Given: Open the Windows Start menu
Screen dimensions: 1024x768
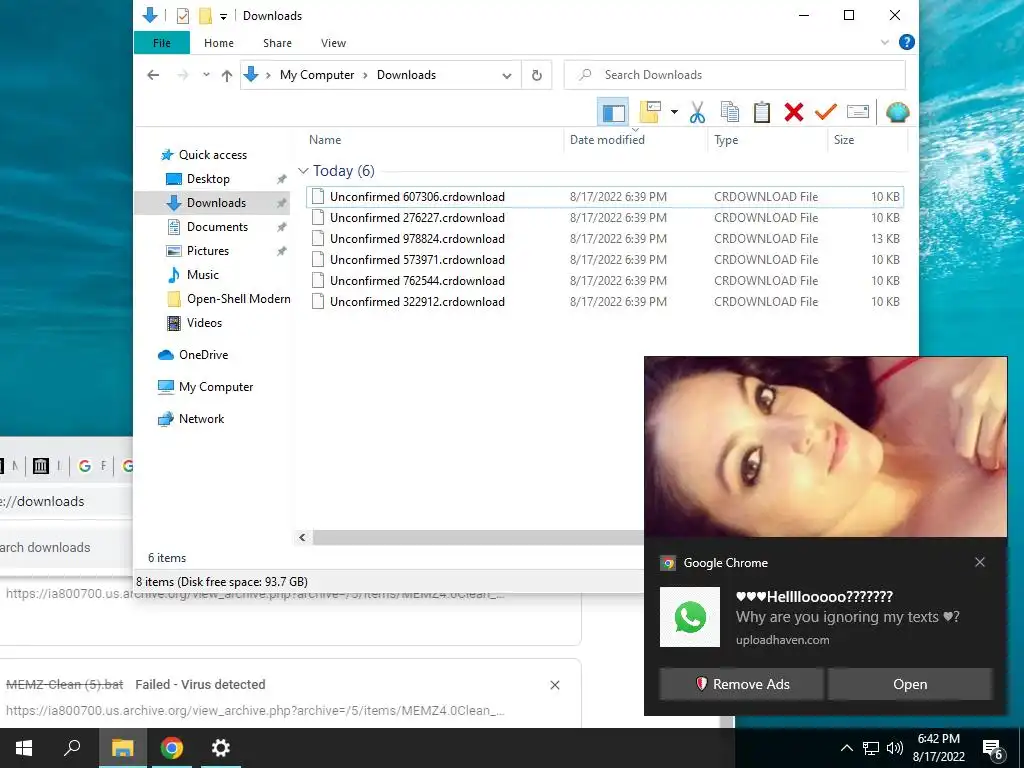Looking at the screenshot, I should click(24, 748).
